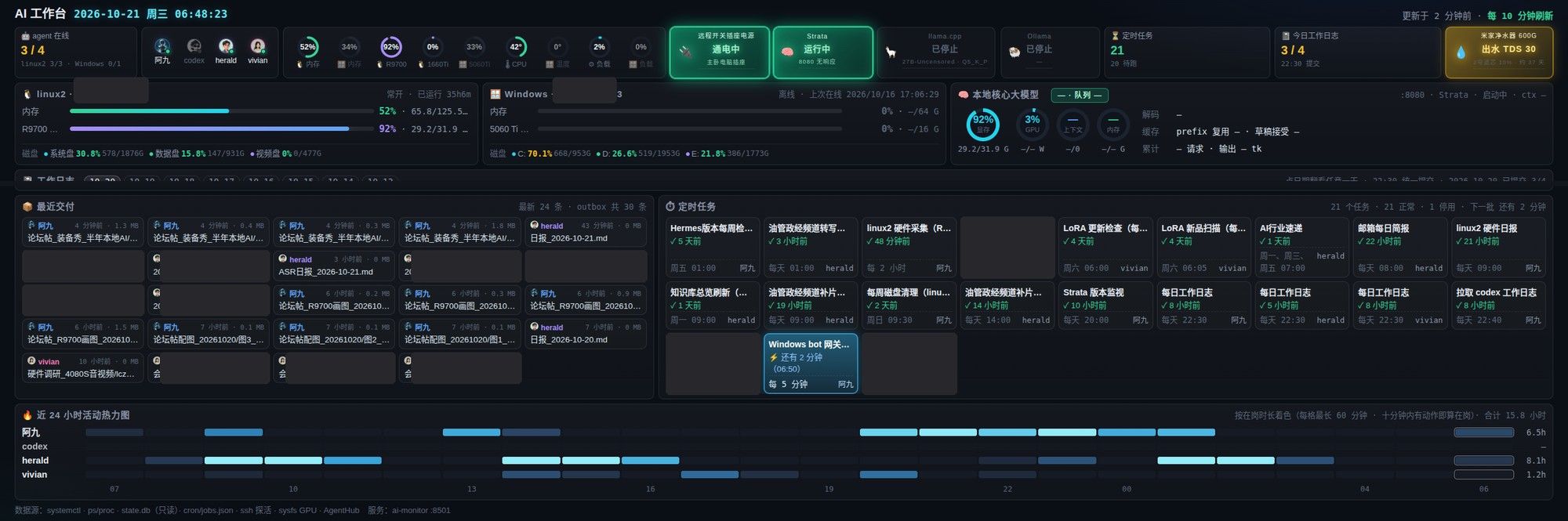This screenshot has width=1568, height=521.
Task: Click the linux2 内存 usage bar
Action: (x=222, y=111)
